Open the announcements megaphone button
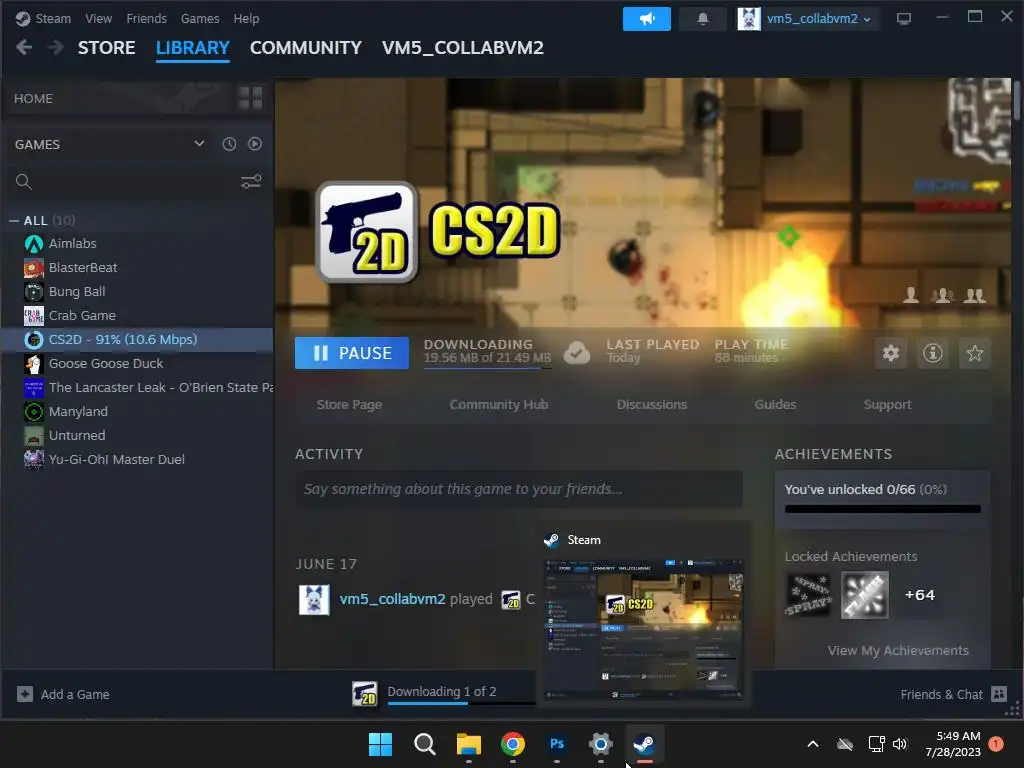The height and width of the screenshot is (768, 1024). coord(647,19)
